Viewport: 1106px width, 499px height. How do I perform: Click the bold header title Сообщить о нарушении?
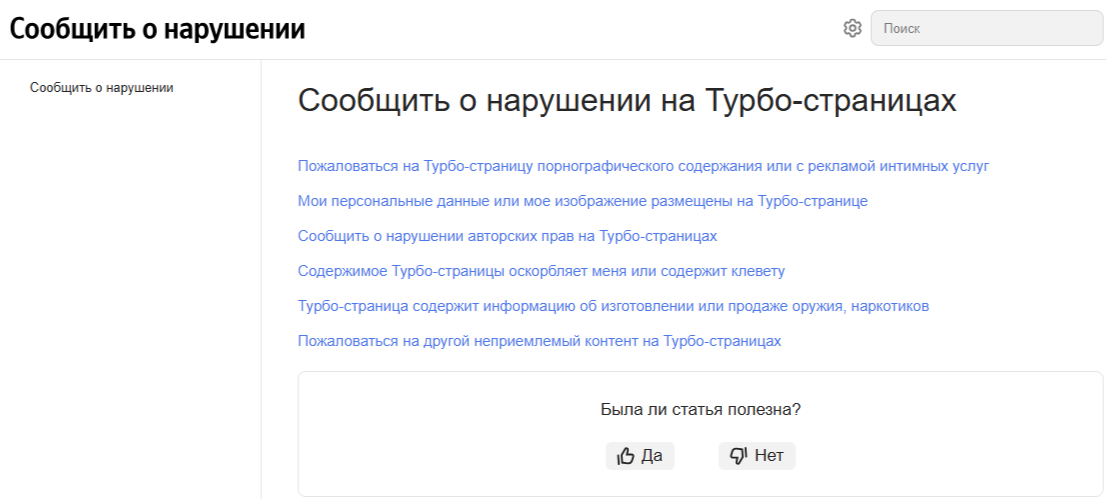[157, 29]
